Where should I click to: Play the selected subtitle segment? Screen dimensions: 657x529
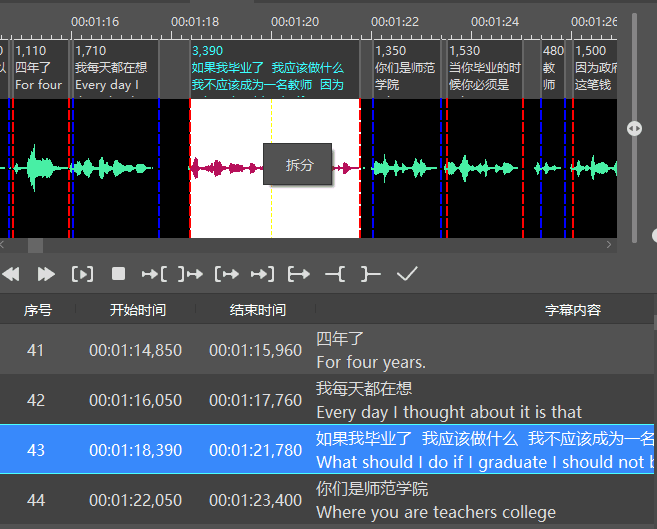coord(82,274)
